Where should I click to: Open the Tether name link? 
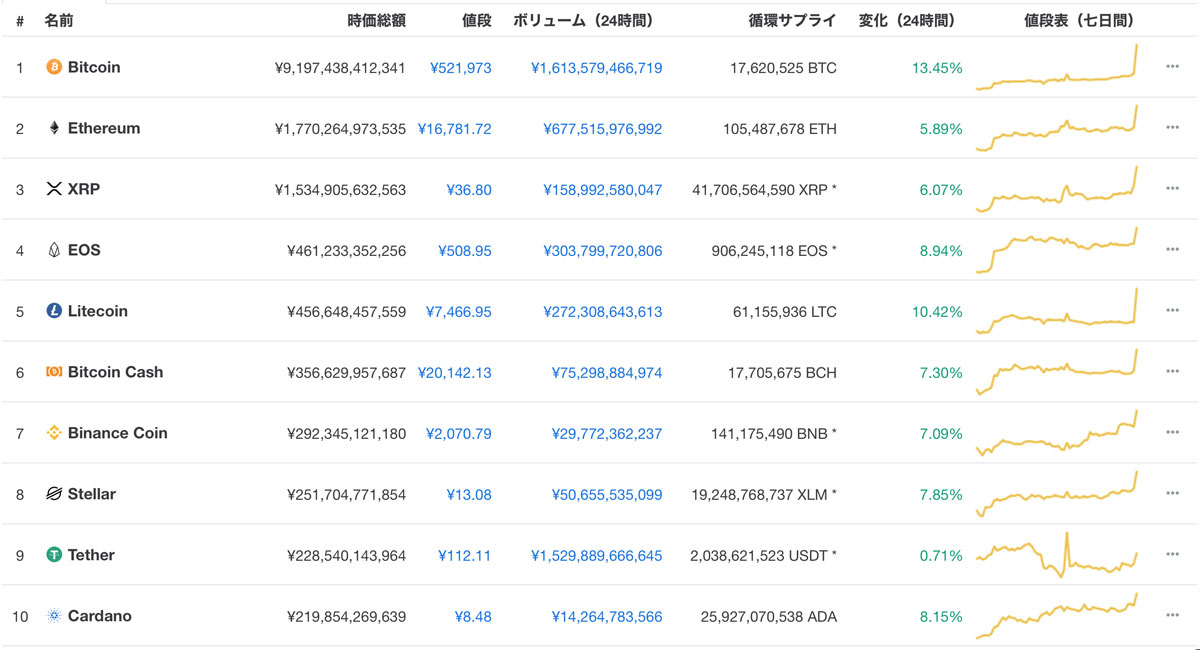91,555
